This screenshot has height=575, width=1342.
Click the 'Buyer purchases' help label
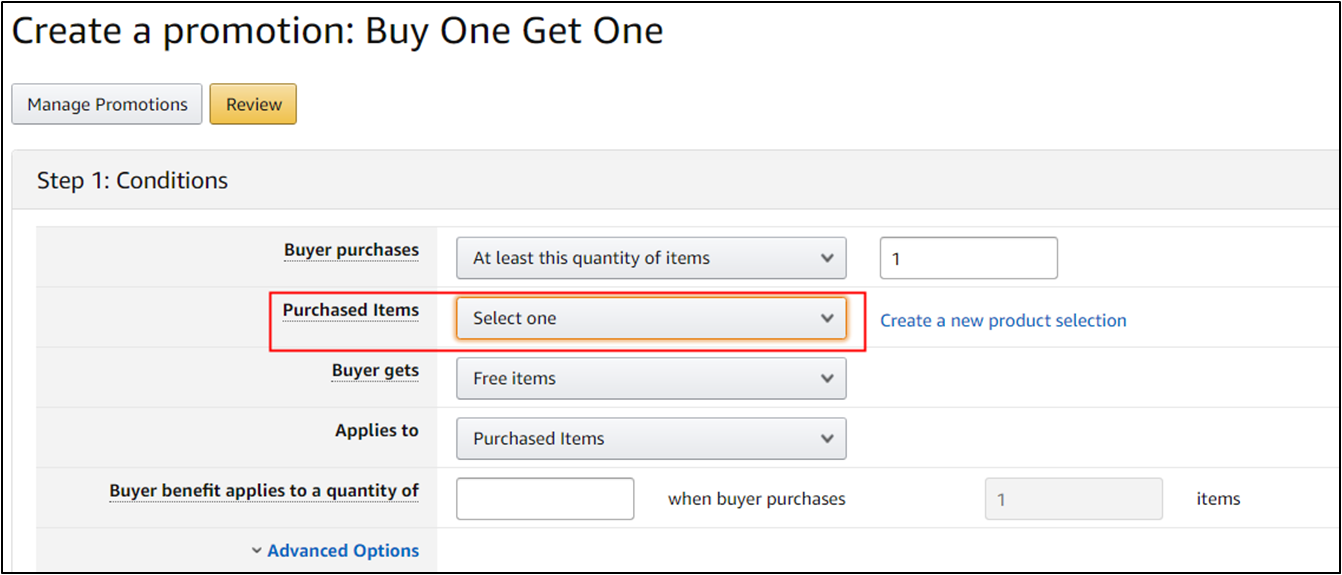pos(351,250)
